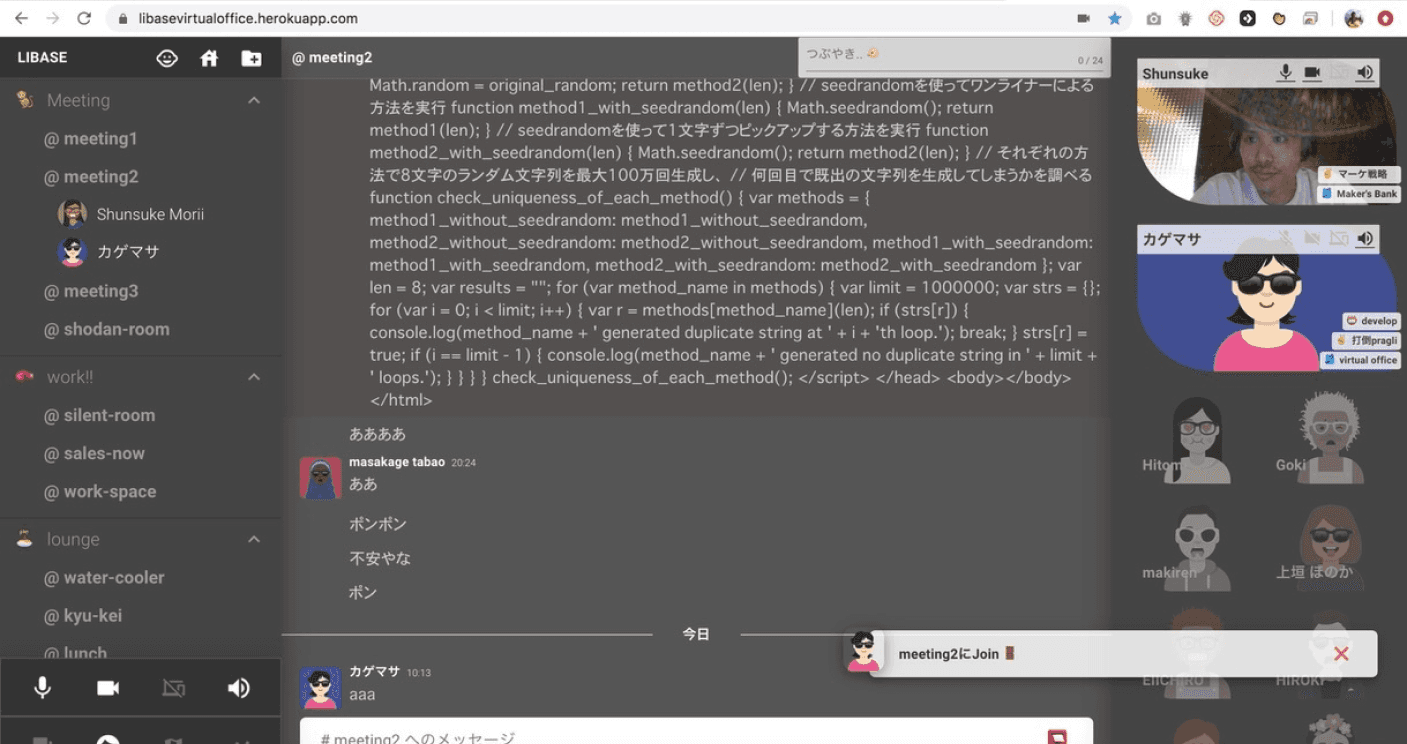
Task: Click the red send icon in message box
Action: tap(1057, 737)
